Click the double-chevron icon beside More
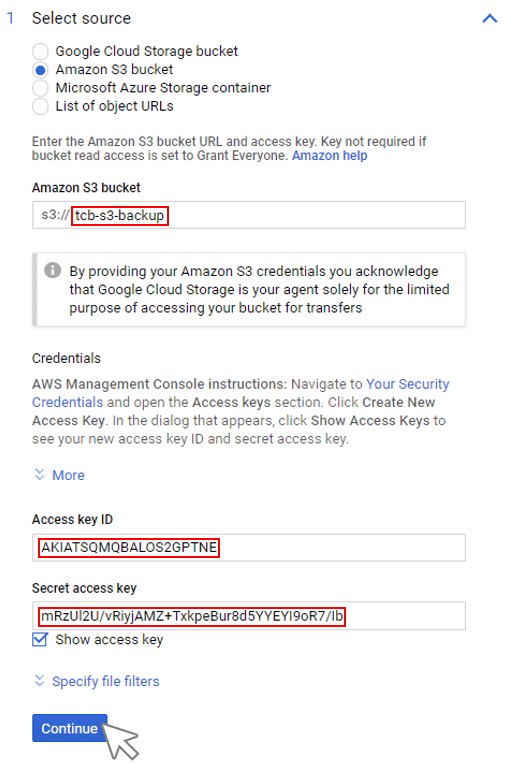The width and height of the screenshot is (509, 764). point(39,474)
